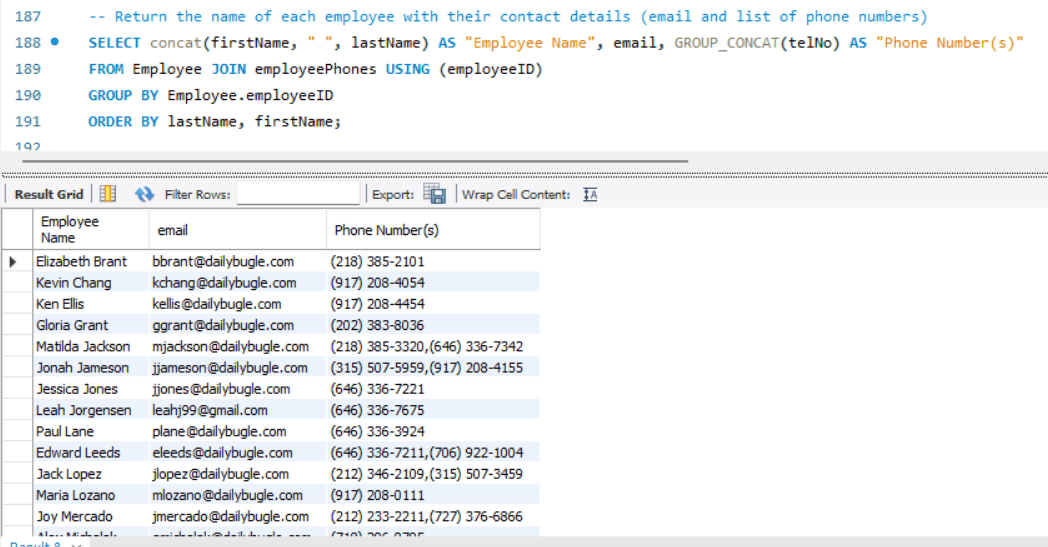Select cell Joy Mercado
This screenshot has height=547, width=1048.
point(91,517)
